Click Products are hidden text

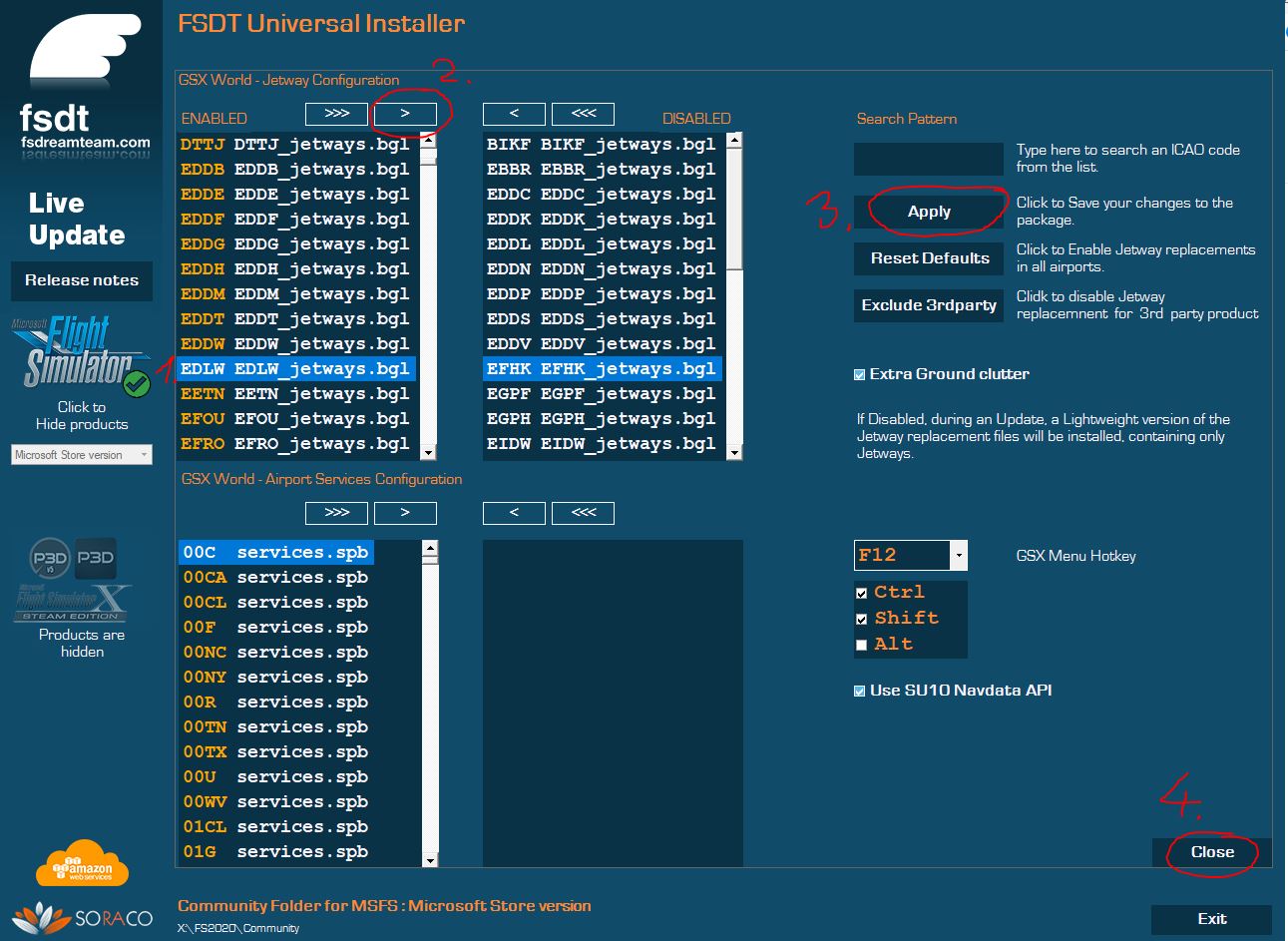tap(82, 643)
